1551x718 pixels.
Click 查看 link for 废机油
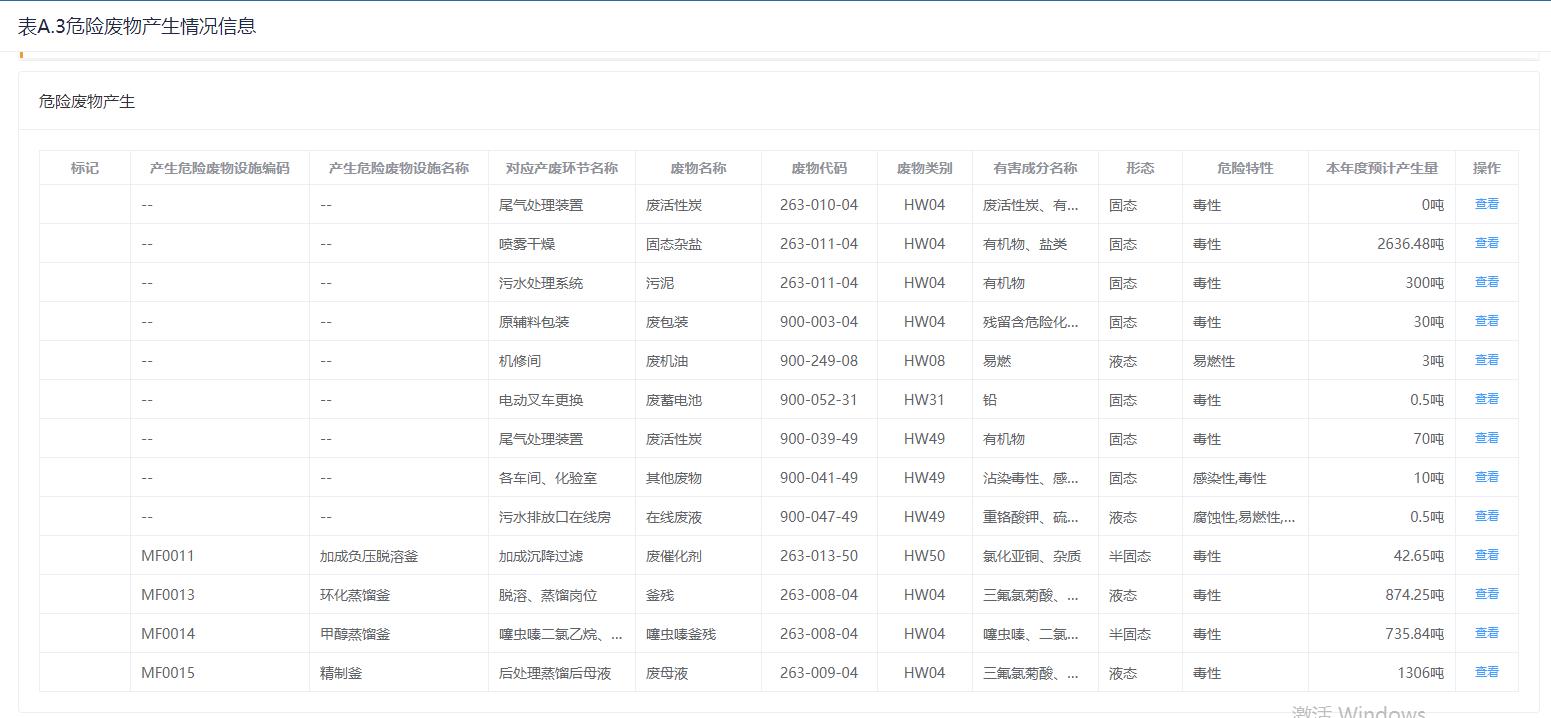pyautogui.click(x=1486, y=360)
